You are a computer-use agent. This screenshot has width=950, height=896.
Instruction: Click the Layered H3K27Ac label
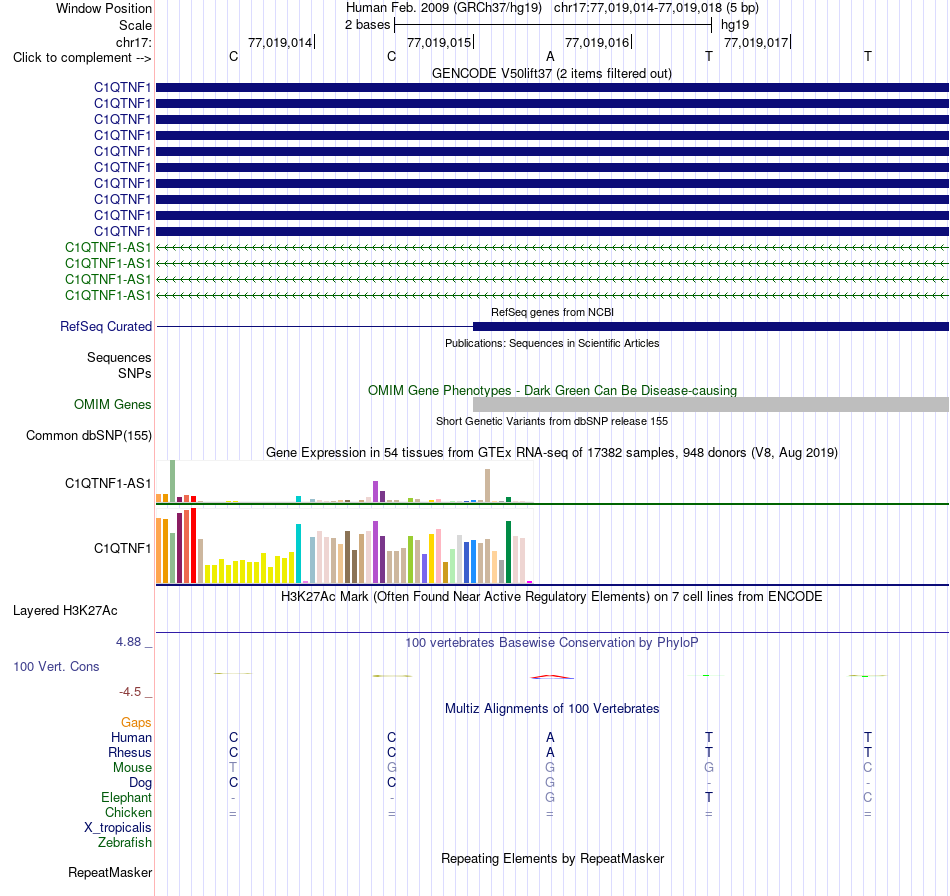tap(65, 611)
